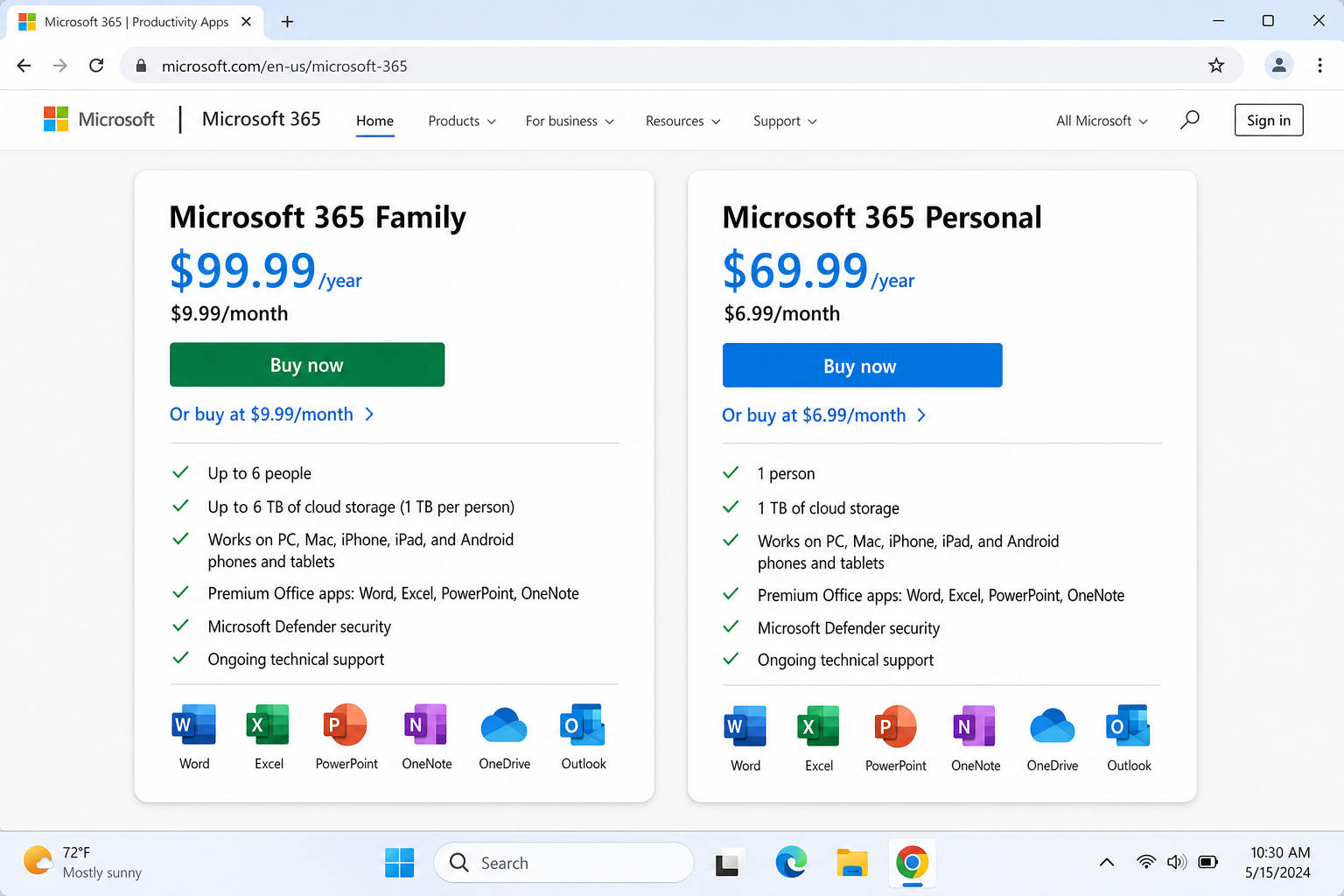Show hidden system tray icons
1344x896 pixels.
click(x=1106, y=862)
